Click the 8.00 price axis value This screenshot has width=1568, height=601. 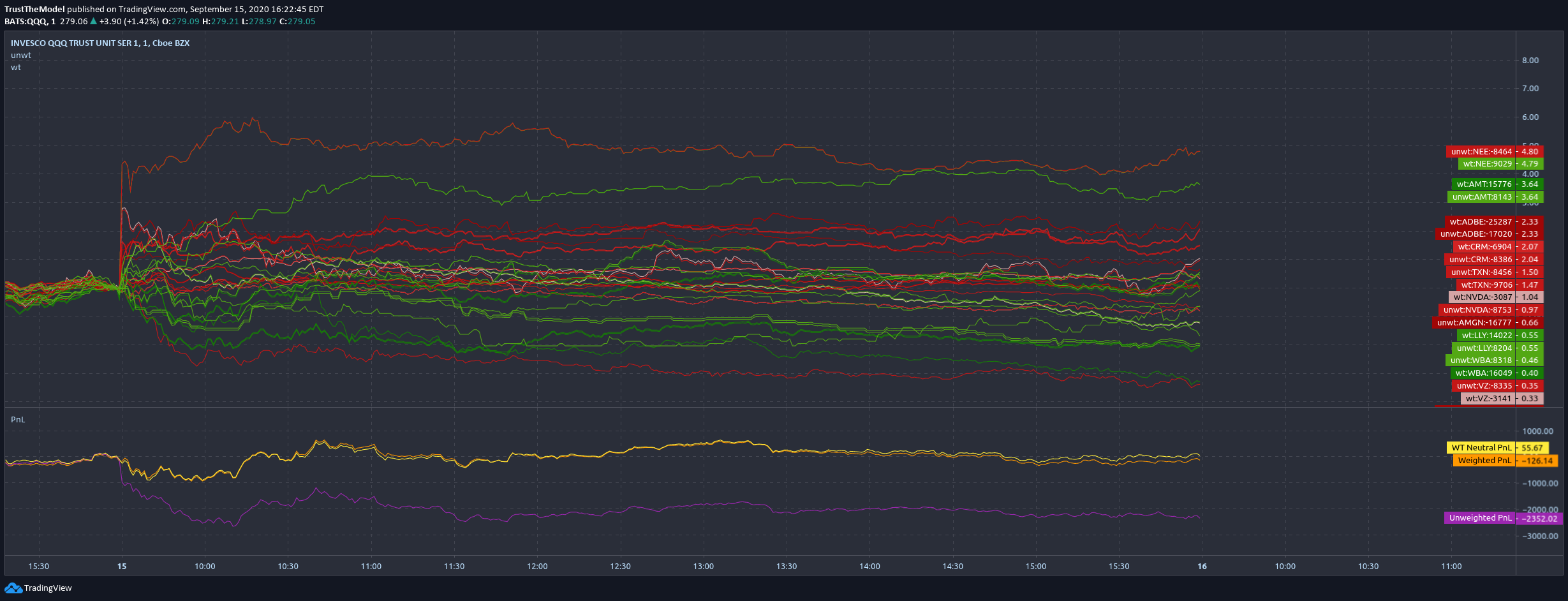(1530, 60)
